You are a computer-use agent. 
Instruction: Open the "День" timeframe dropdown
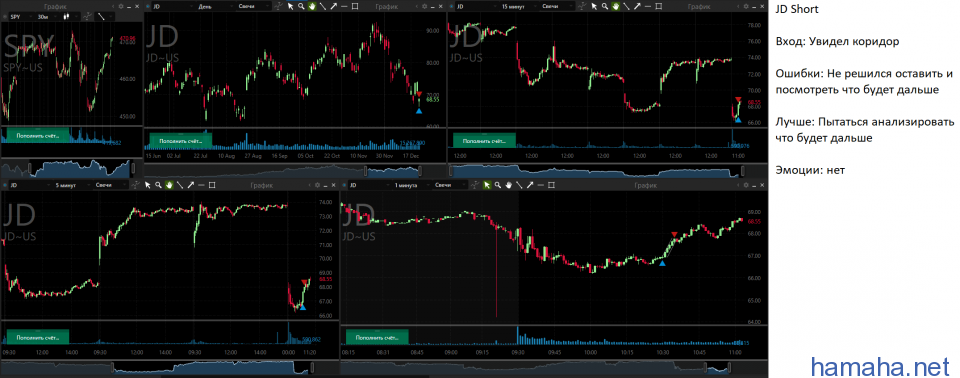pos(216,6)
